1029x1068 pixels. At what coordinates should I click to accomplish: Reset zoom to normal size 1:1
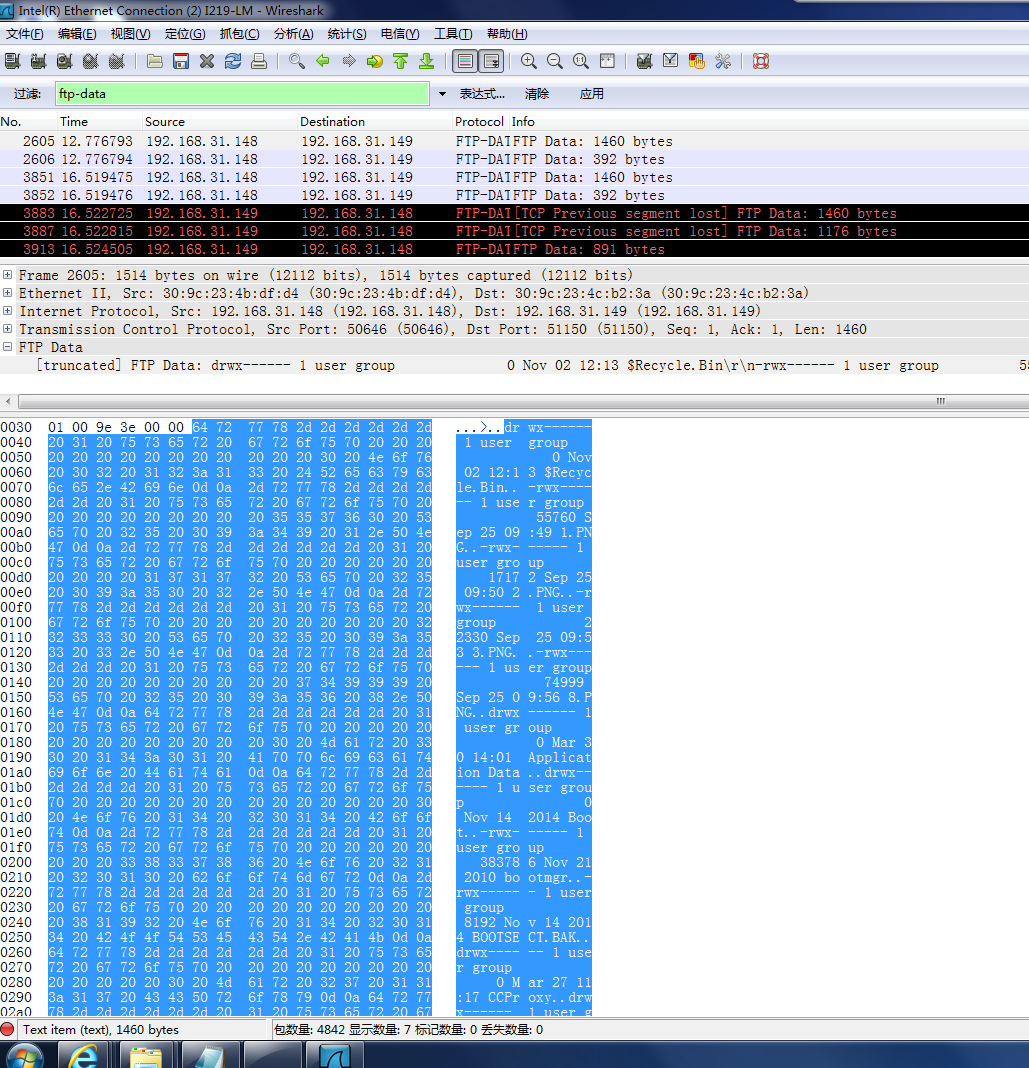point(581,61)
